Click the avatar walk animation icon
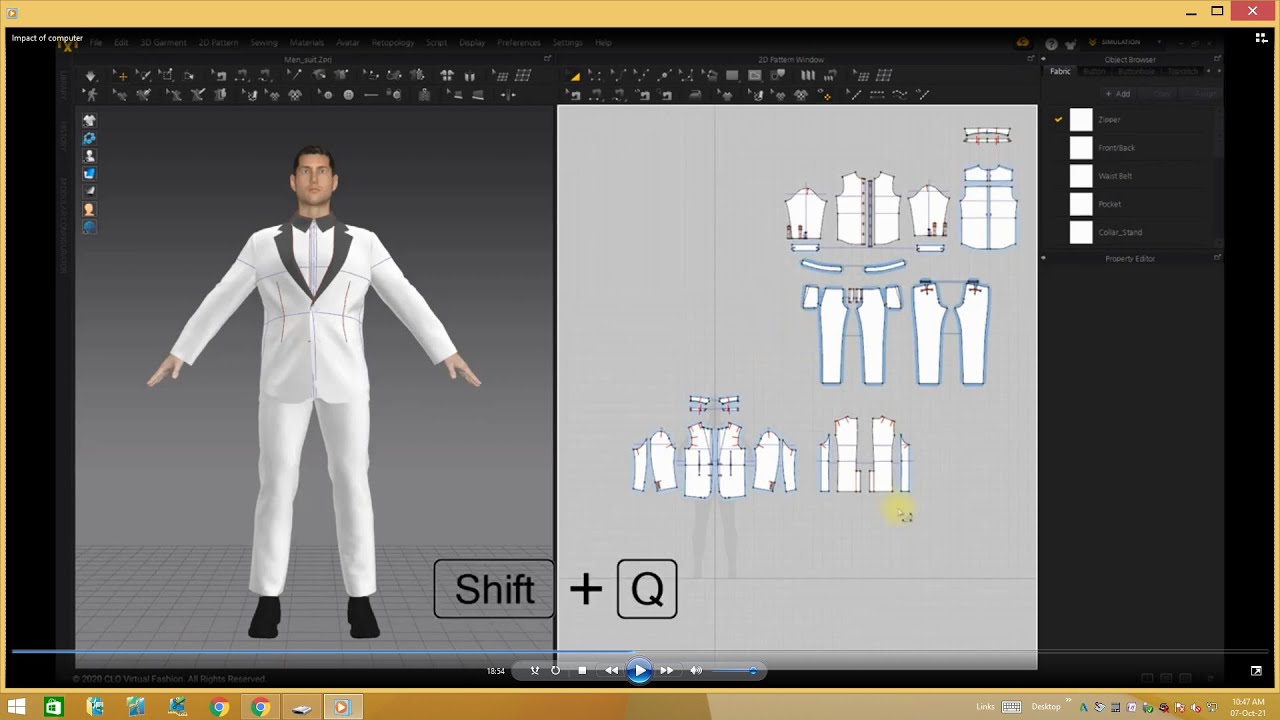 pyautogui.click(x=90, y=95)
